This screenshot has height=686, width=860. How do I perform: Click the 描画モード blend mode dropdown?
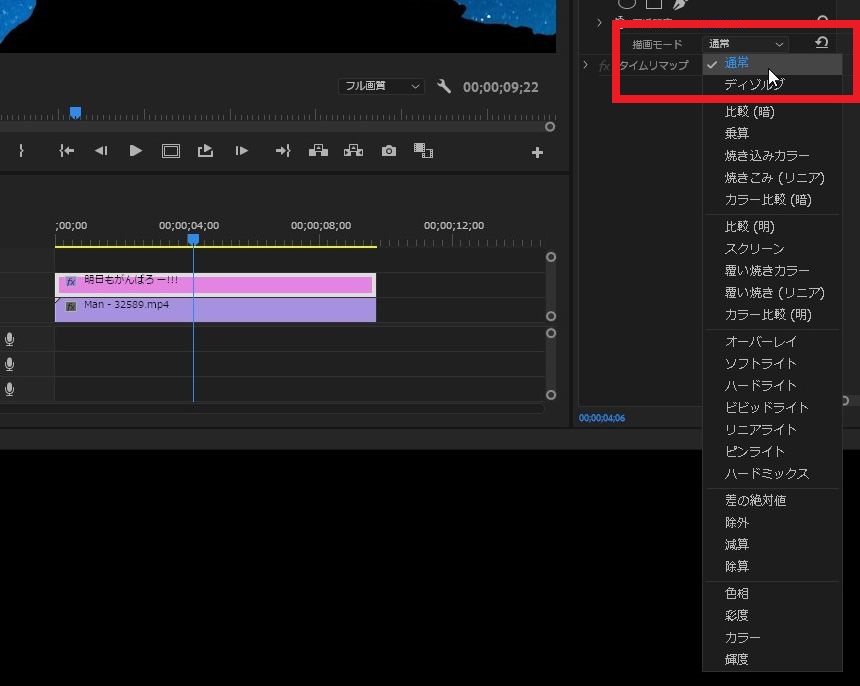pos(746,44)
